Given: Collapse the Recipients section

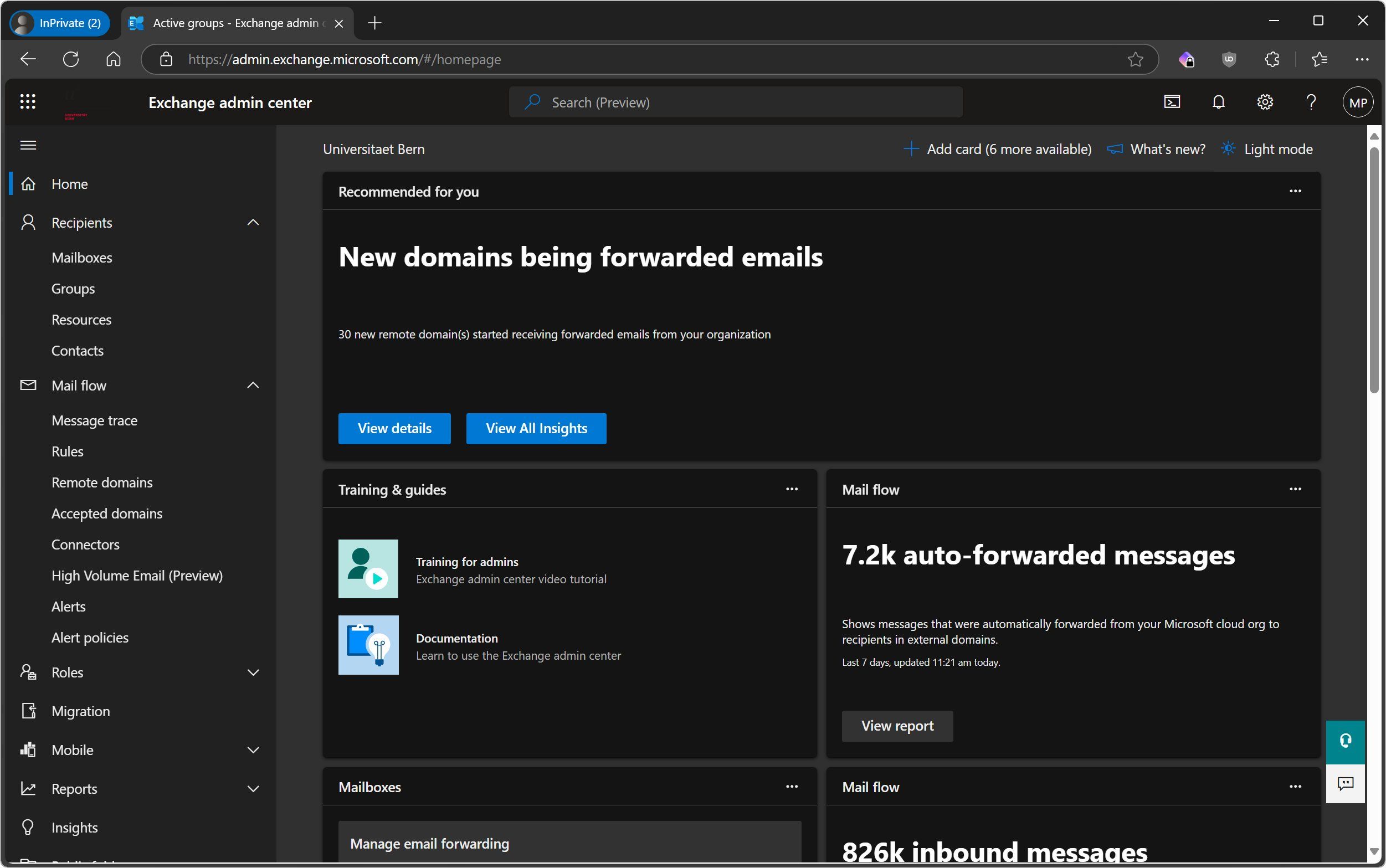Looking at the screenshot, I should point(253,222).
